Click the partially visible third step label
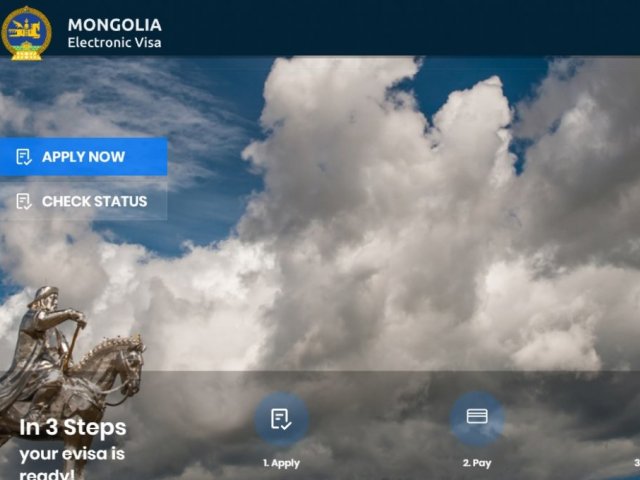Image resolution: width=640 pixels, height=480 pixels. tap(637, 463)
